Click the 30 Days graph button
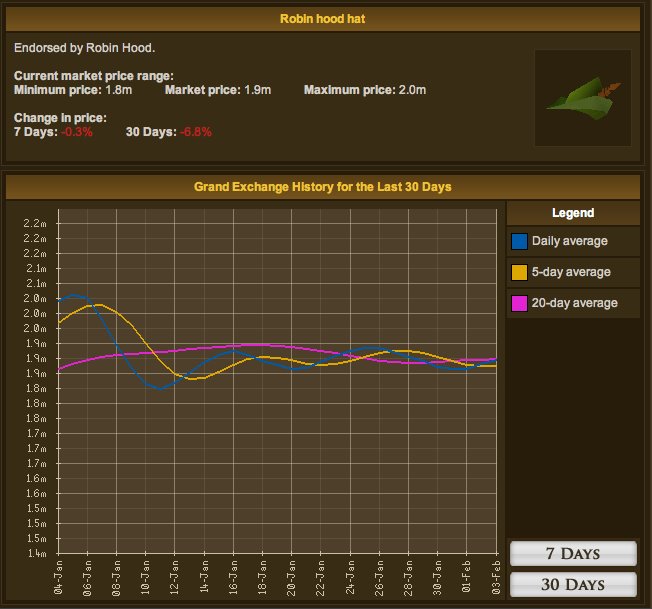 point(573,584)
